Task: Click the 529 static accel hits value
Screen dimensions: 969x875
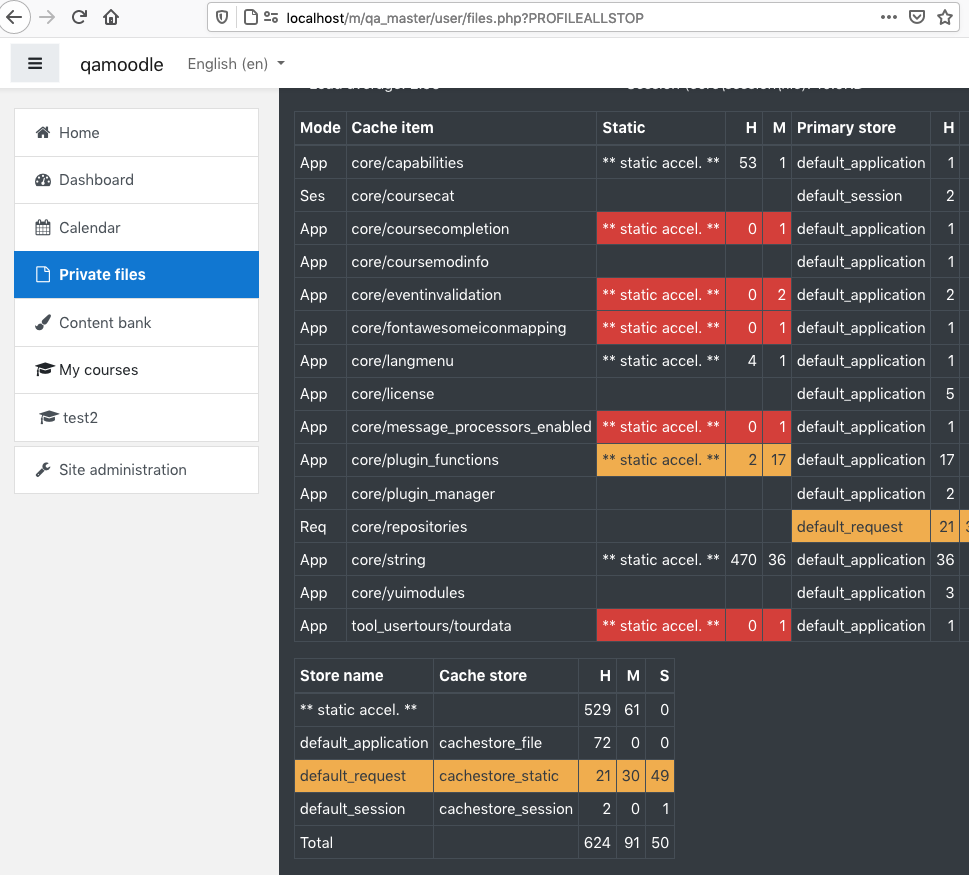Action: [x=597, y=710]
